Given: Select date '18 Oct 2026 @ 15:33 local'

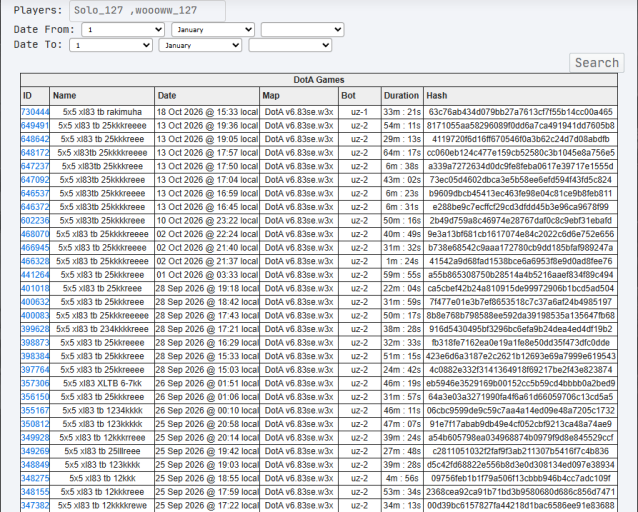Looking at the screenshot, I should pyautogui.click(x=207, y=112).
